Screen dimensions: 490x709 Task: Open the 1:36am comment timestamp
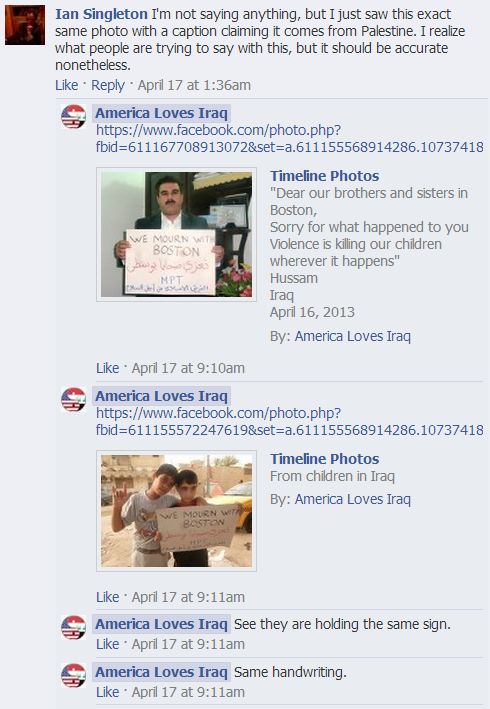(194, 85)
